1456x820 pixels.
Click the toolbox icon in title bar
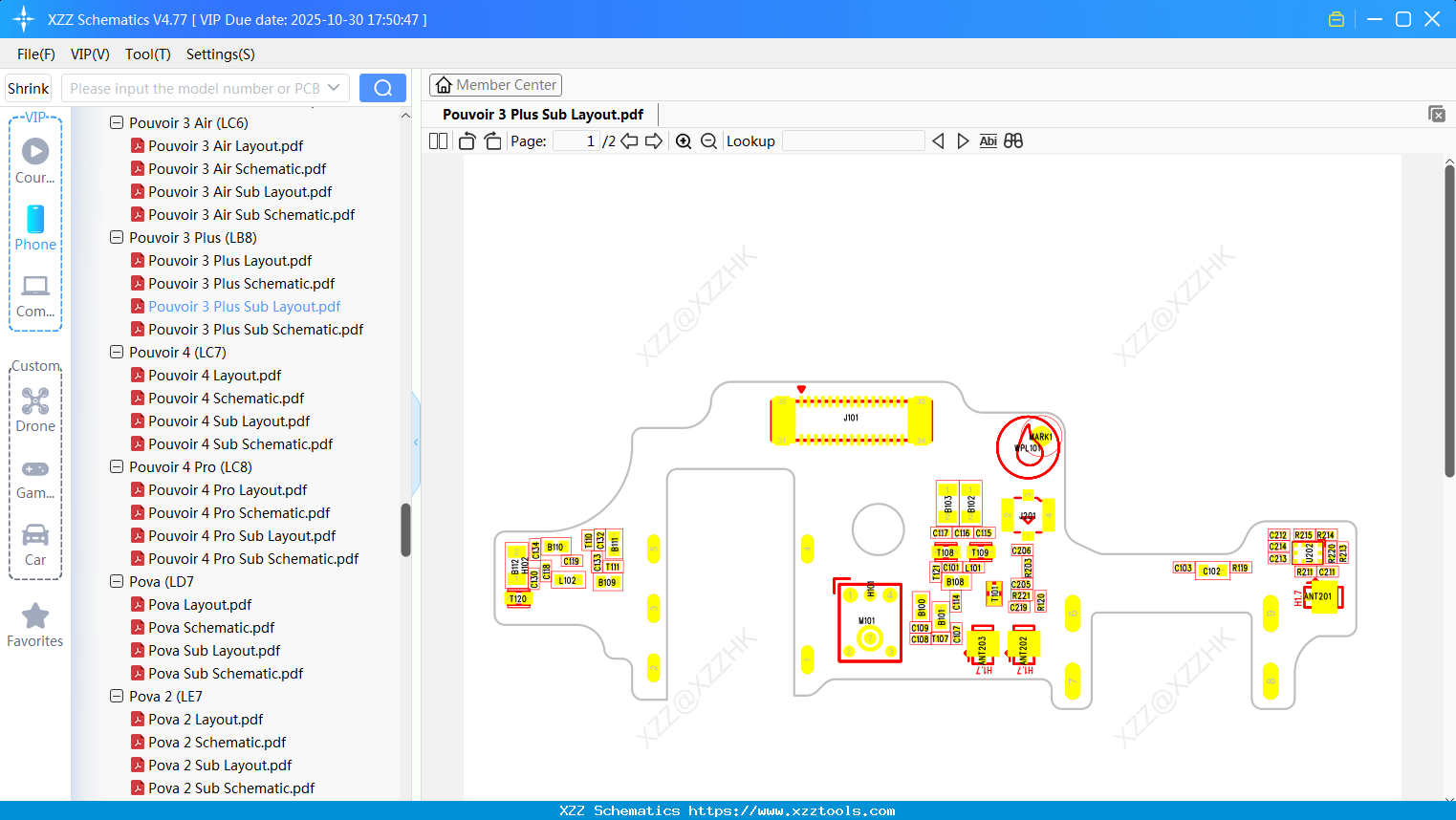[x=1336, y=19]
